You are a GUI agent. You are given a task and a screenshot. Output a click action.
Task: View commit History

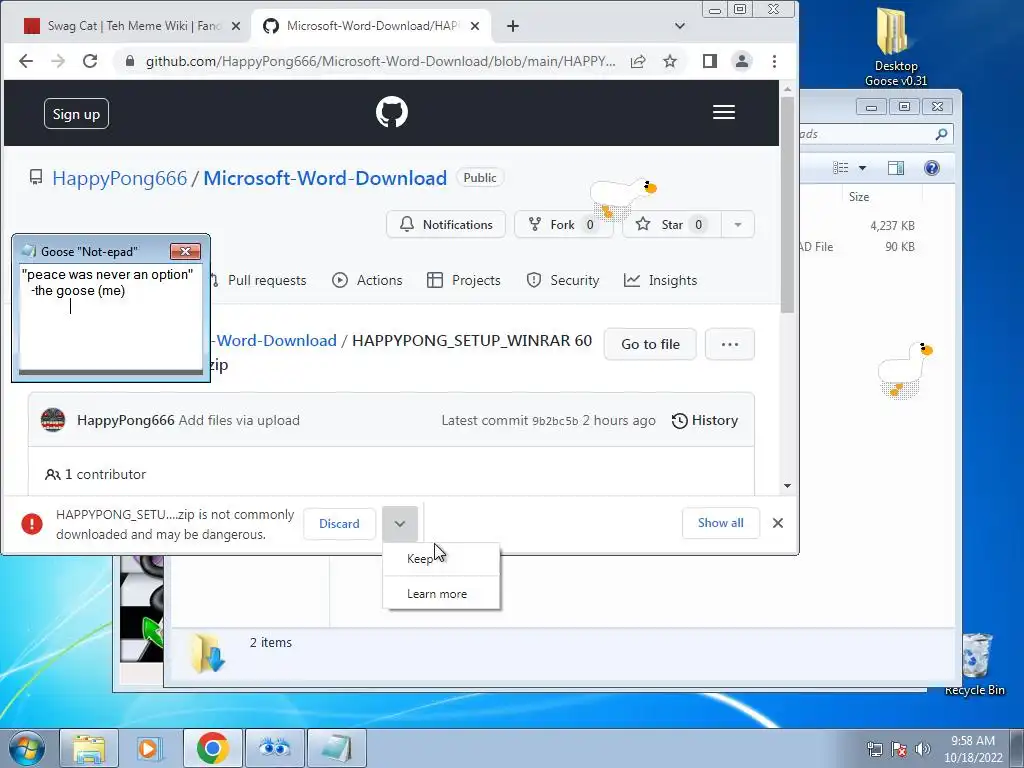point(705,421)
